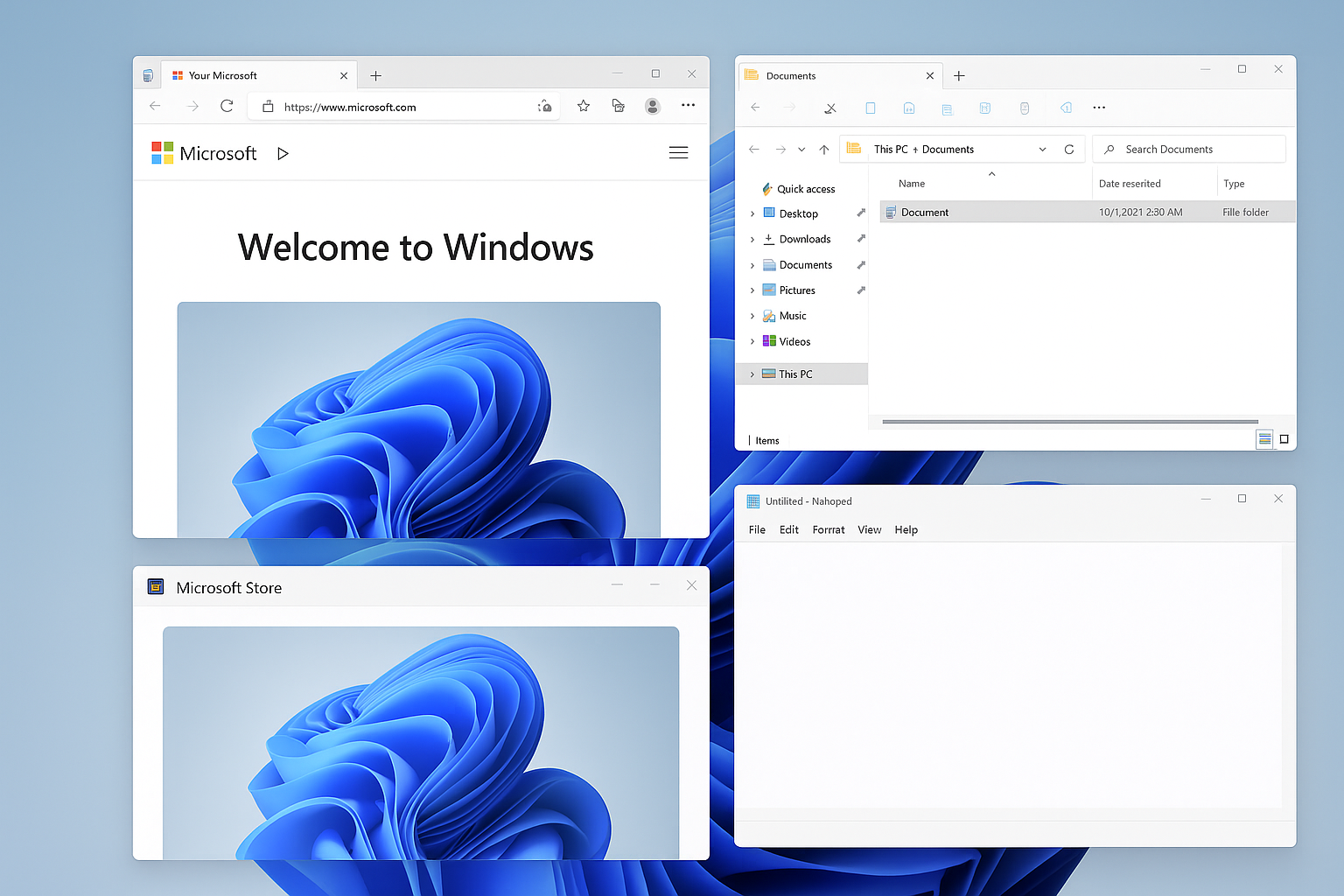
Task: Open the address bar path history dropdown
Action: [1042, 150]
